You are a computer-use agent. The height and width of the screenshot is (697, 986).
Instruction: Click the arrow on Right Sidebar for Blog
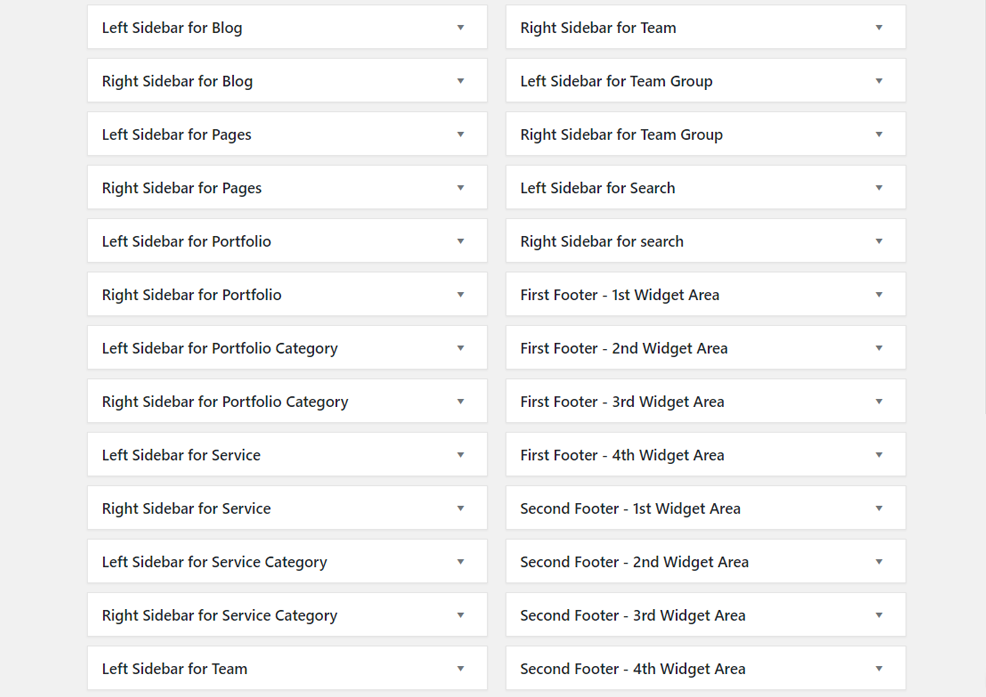(x=460, y=81)
